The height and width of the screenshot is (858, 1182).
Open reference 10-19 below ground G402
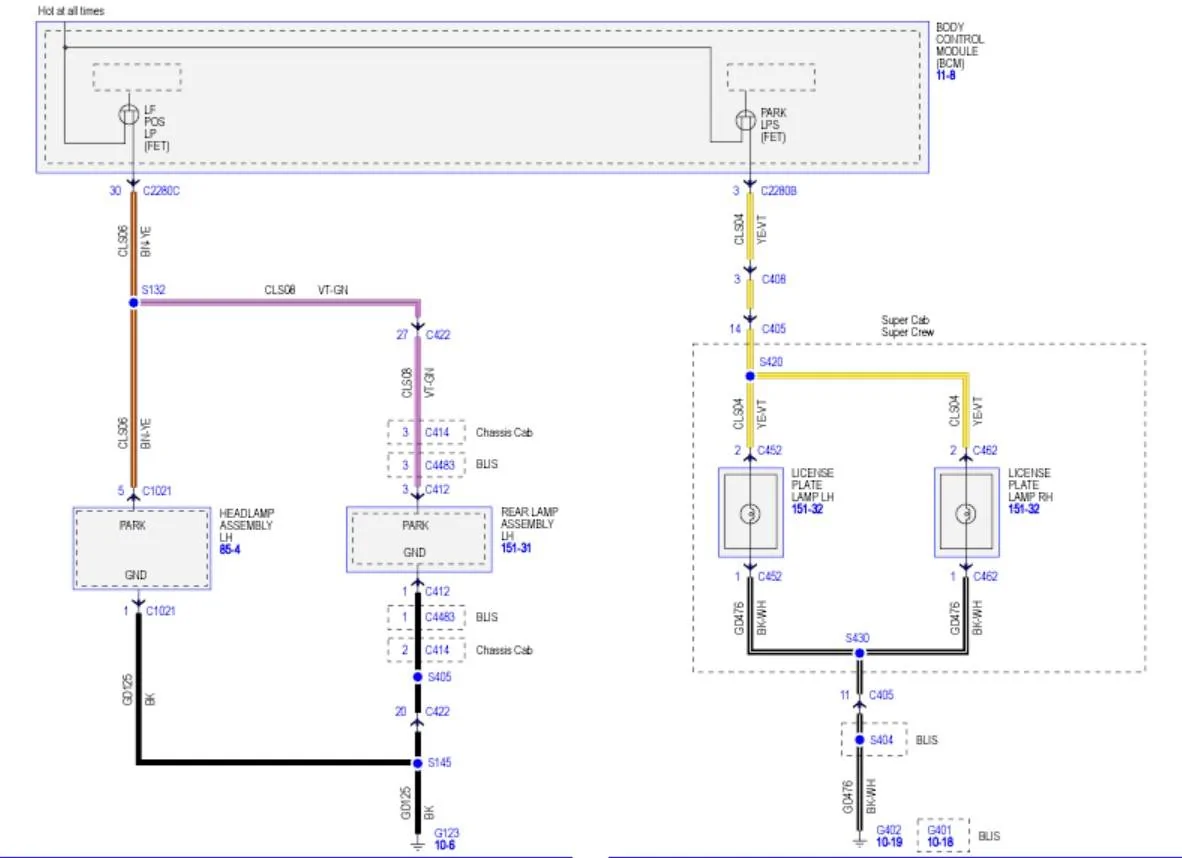pos(889,842)
